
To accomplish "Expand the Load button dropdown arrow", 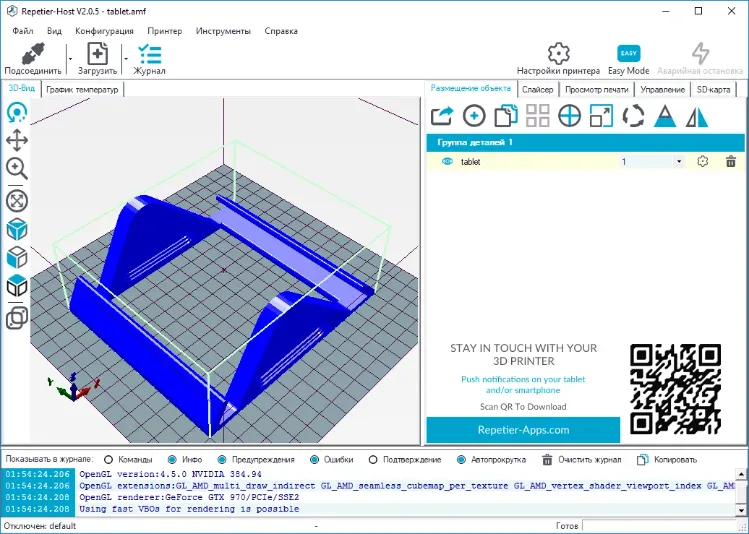I will (x=126, y=59).
